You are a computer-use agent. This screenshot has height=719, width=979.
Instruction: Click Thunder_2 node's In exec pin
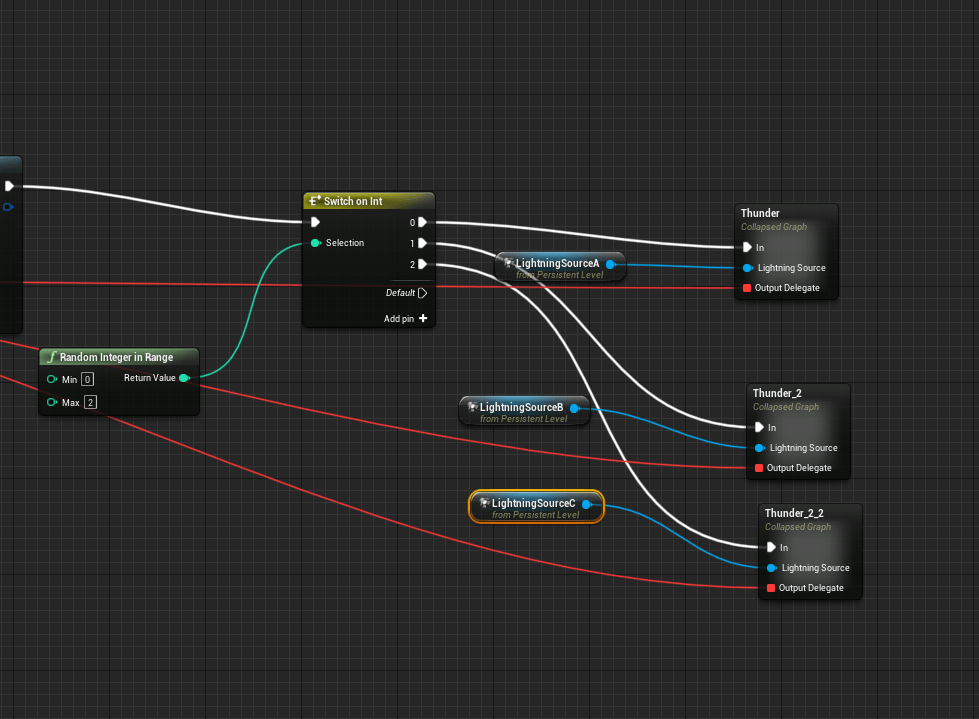(x=759, y=428)
